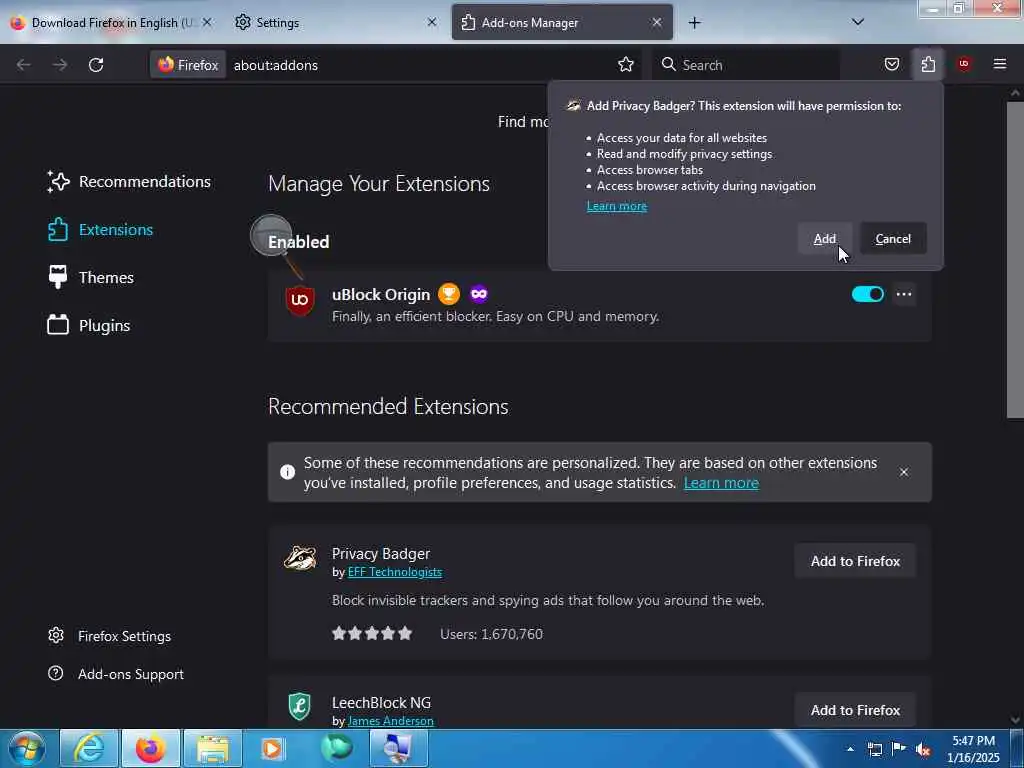Click the LeechBlock NG extension title
The height and width of the screenshot is (768, 1024).
pos(381,703)
